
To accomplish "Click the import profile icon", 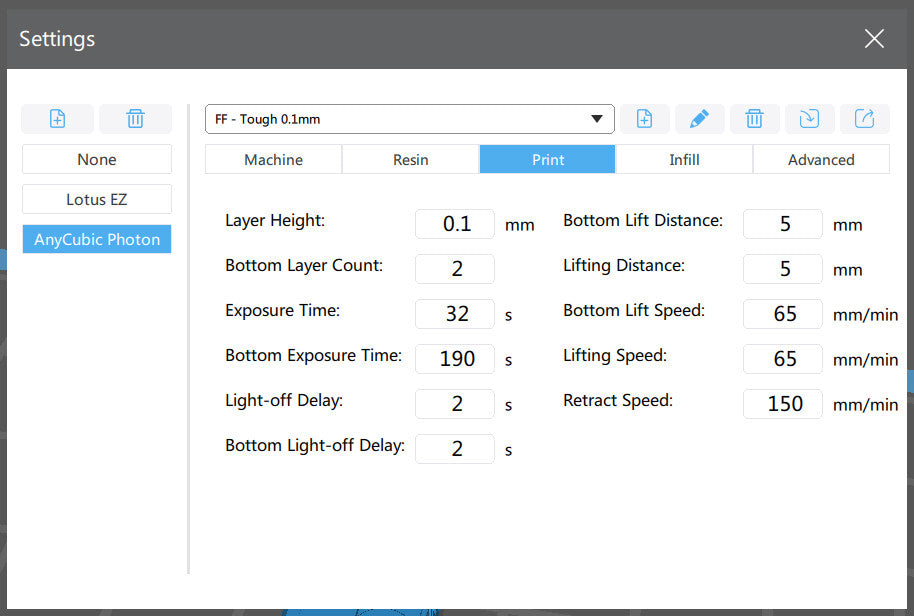I will 809,119.
